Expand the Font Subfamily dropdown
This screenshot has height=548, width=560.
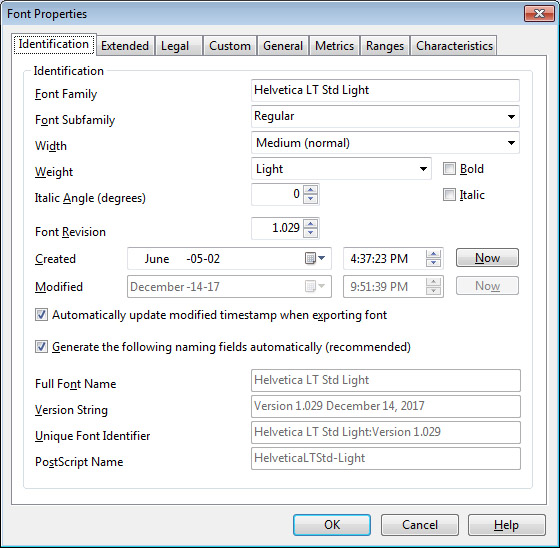pyautogui.click(x=511, y=117)
